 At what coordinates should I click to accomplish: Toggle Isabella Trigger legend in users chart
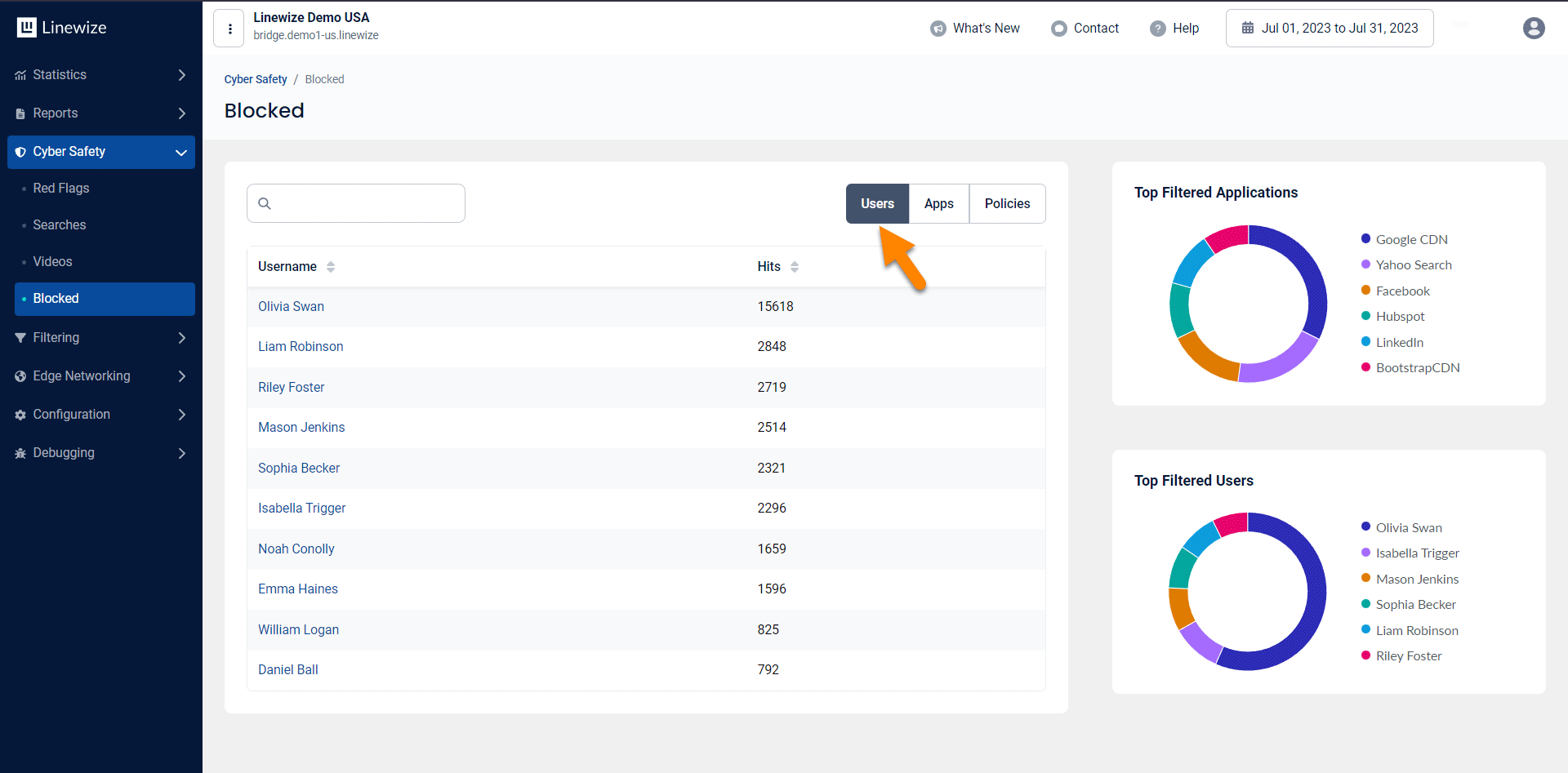pos(1416,553)
